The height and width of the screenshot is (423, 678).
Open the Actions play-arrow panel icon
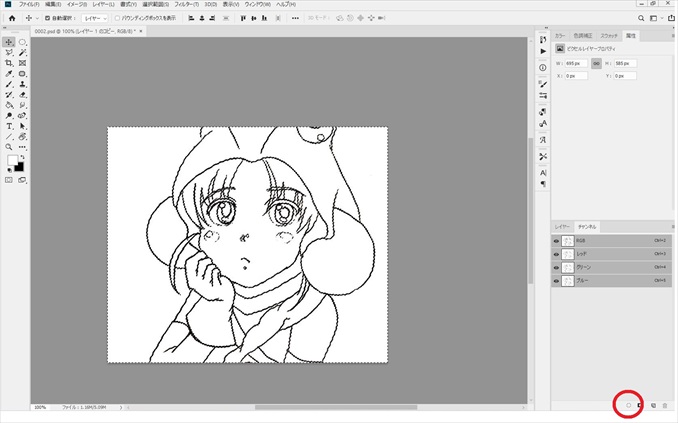tap(543, 51)
